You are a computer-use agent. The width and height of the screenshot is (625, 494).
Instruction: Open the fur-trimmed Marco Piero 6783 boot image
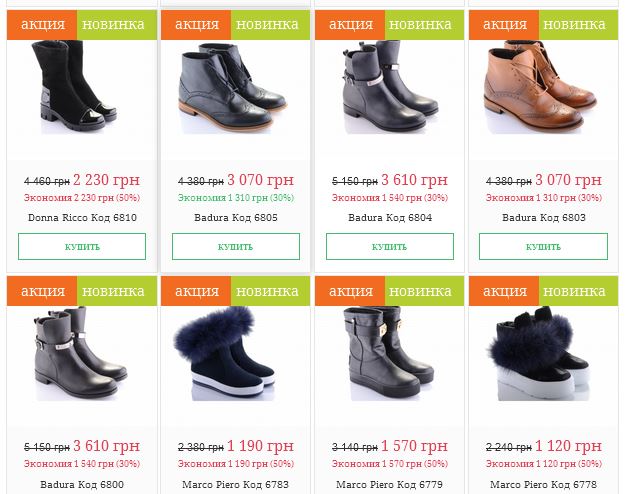[x=224, y=354]
